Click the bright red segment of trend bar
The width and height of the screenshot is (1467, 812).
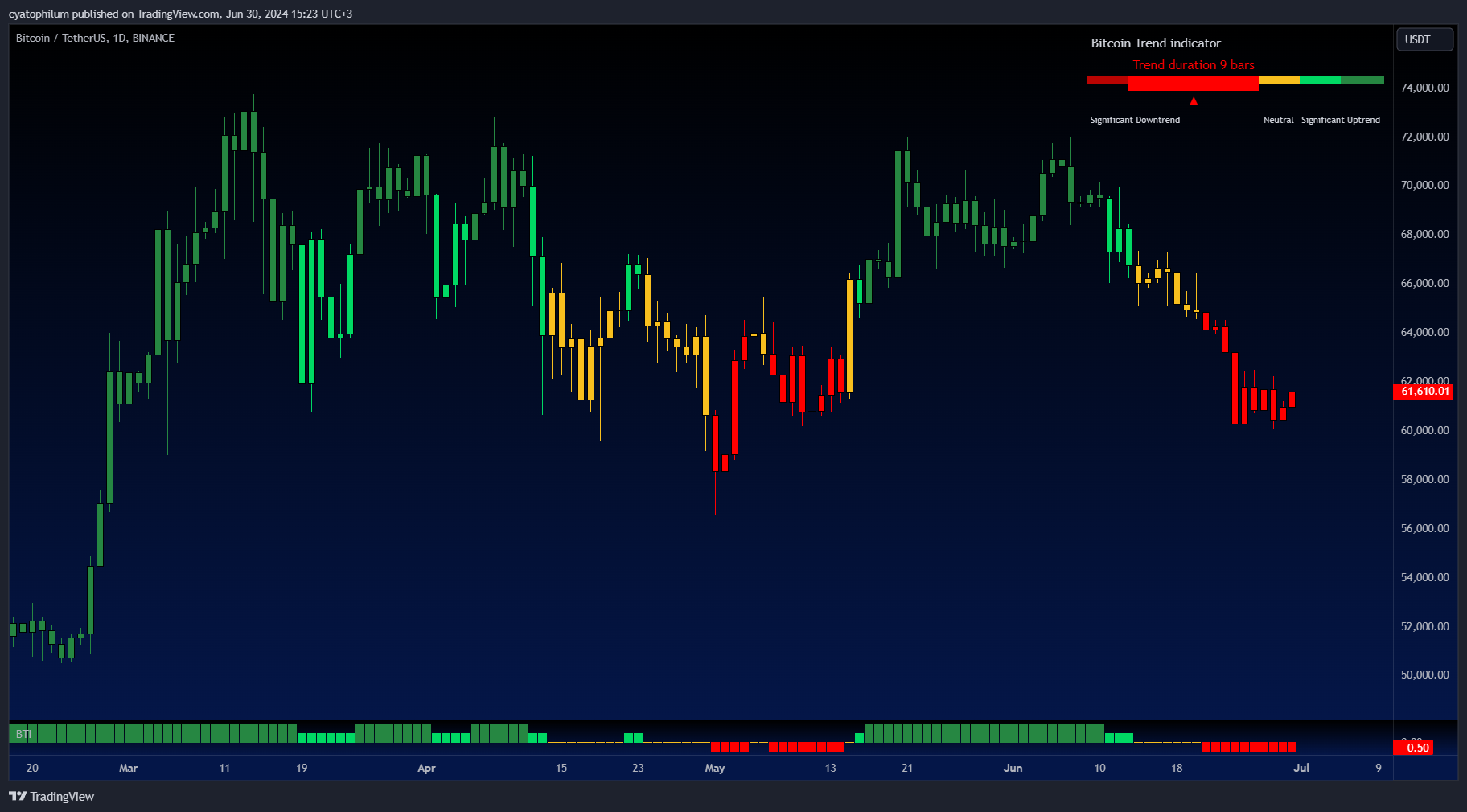[1194, 83]
